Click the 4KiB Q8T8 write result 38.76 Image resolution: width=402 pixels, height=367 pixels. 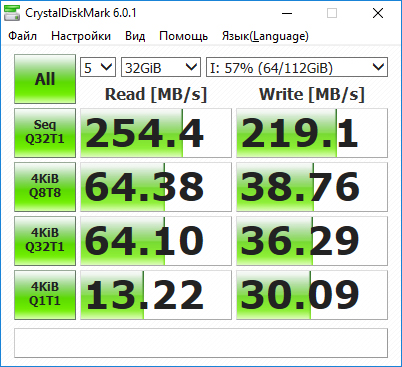click(x=312, y=187)
